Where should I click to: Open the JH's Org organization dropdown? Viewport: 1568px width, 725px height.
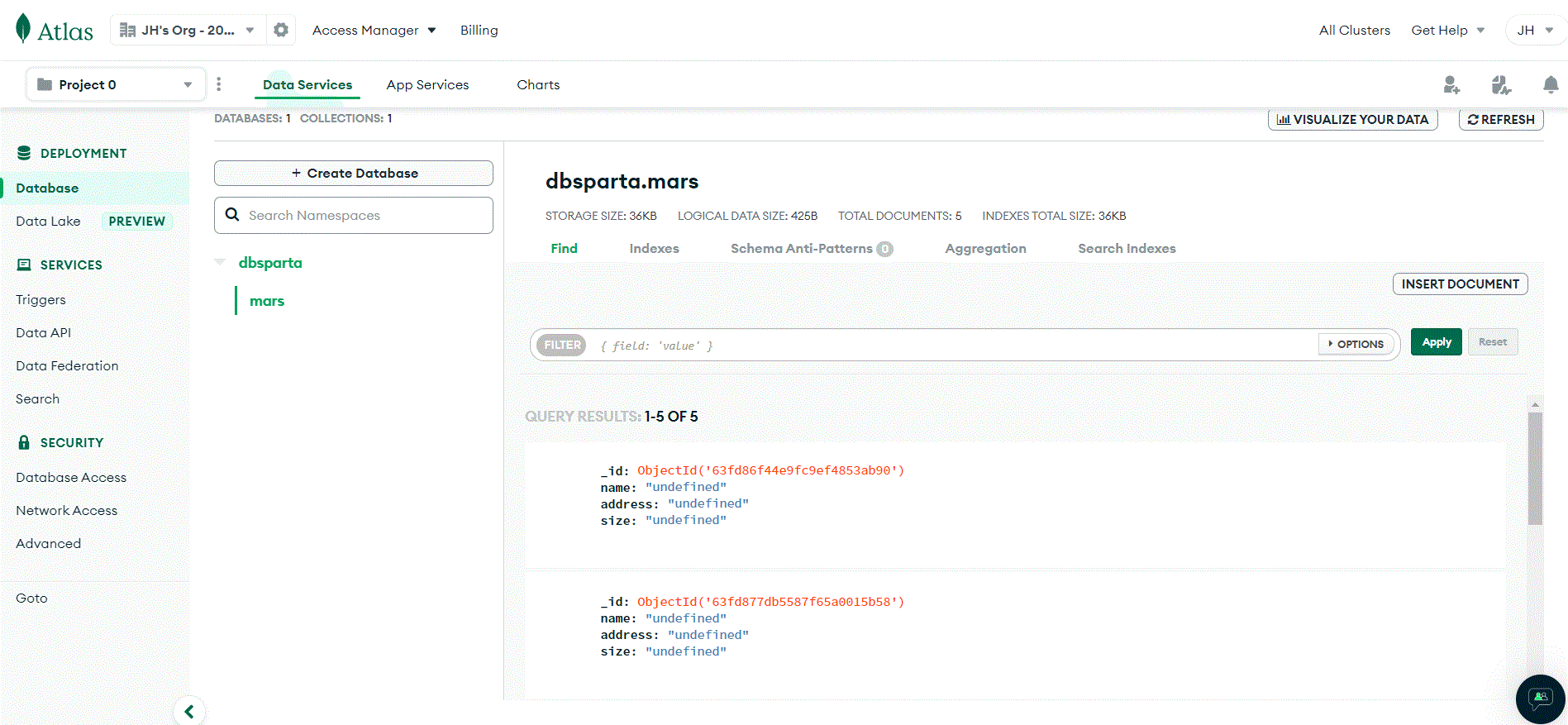[188, 30]
